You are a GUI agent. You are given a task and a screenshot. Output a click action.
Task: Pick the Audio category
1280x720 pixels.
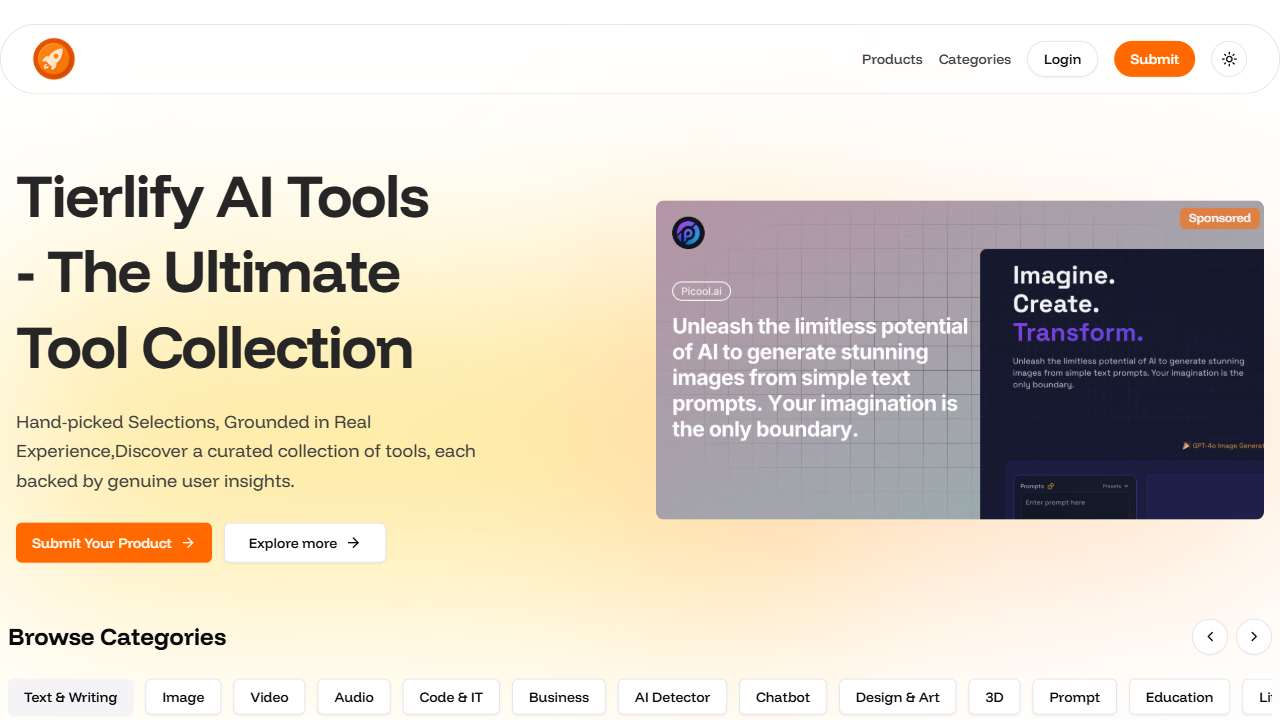point(354,697)
